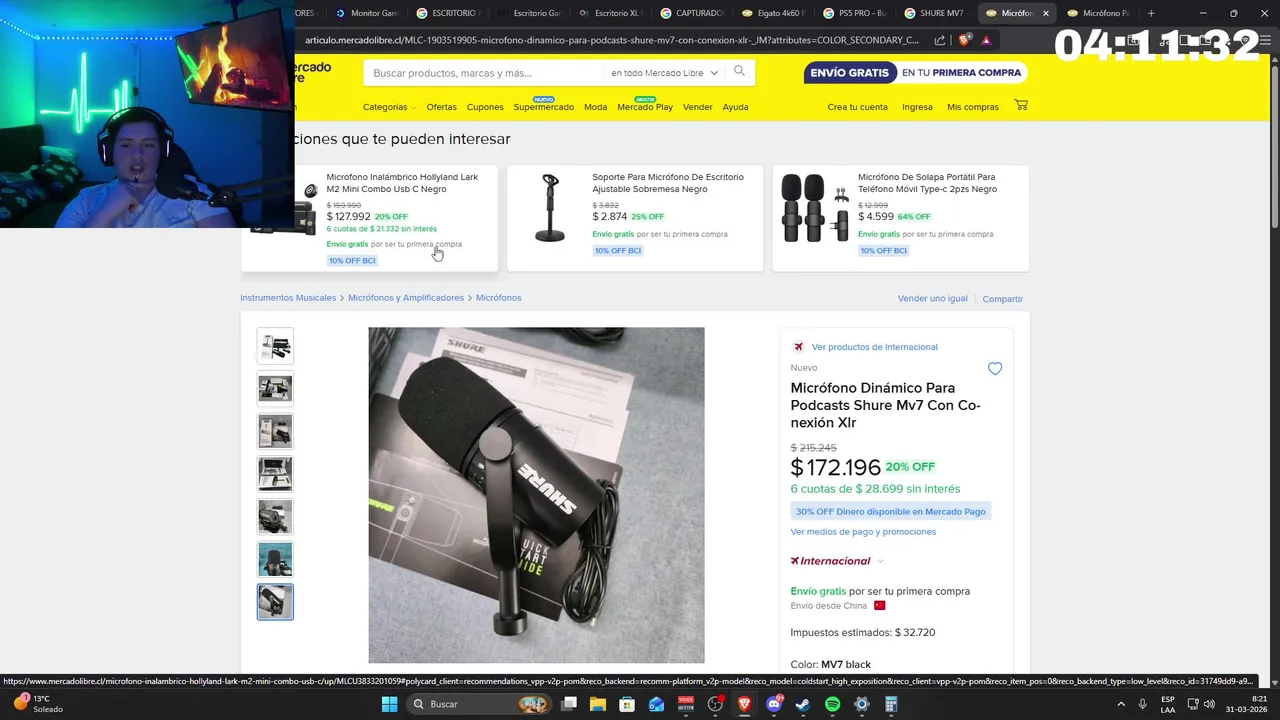Open 'Mis compras'
Screen dimensions: 1280x720
pyautogui.click(x=973, y=107)
